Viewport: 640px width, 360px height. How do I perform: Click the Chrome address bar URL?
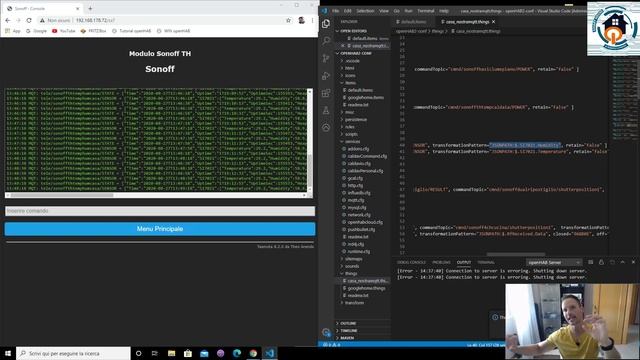95,20
